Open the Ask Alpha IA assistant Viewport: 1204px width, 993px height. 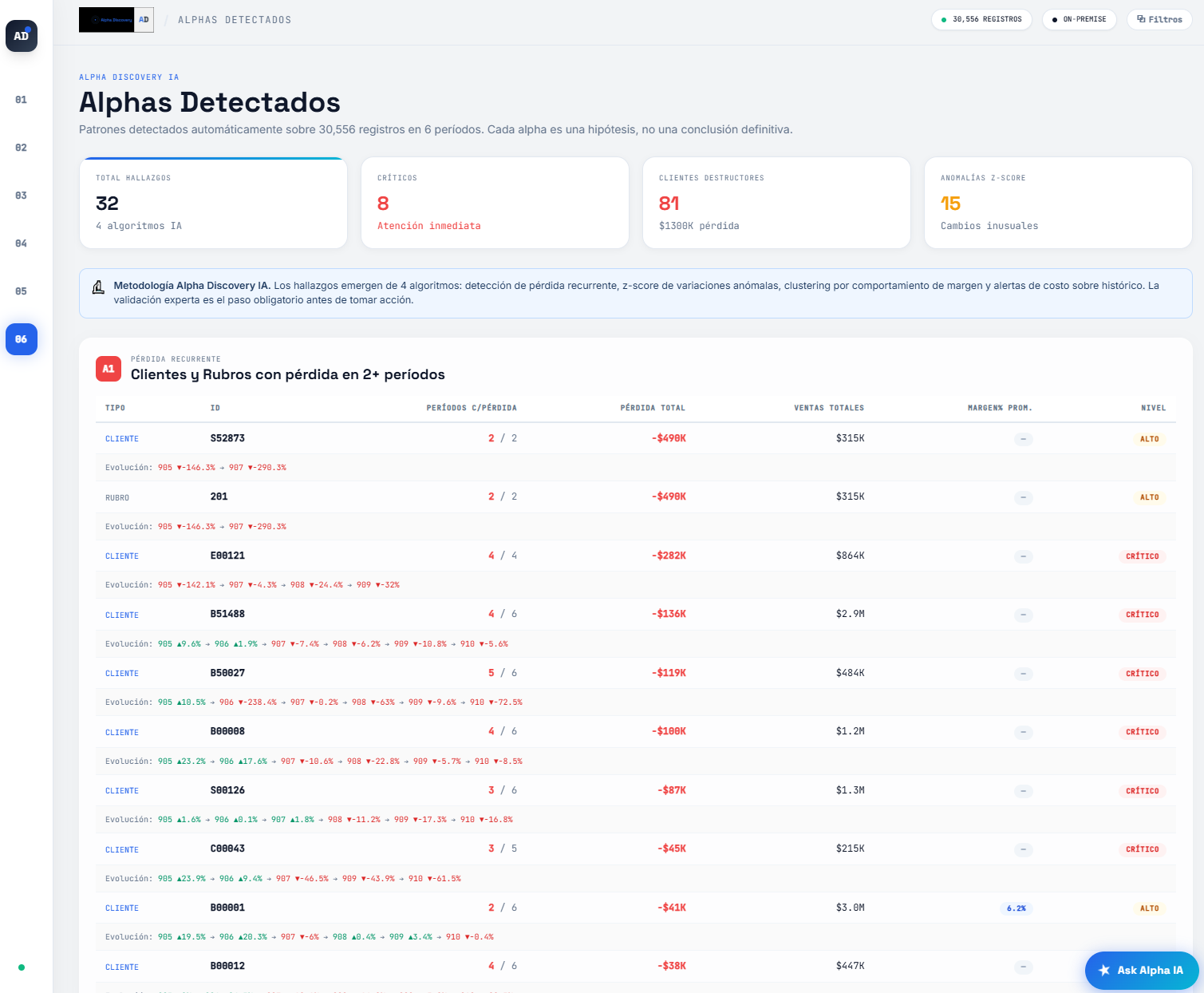(x=1141, y=971)
